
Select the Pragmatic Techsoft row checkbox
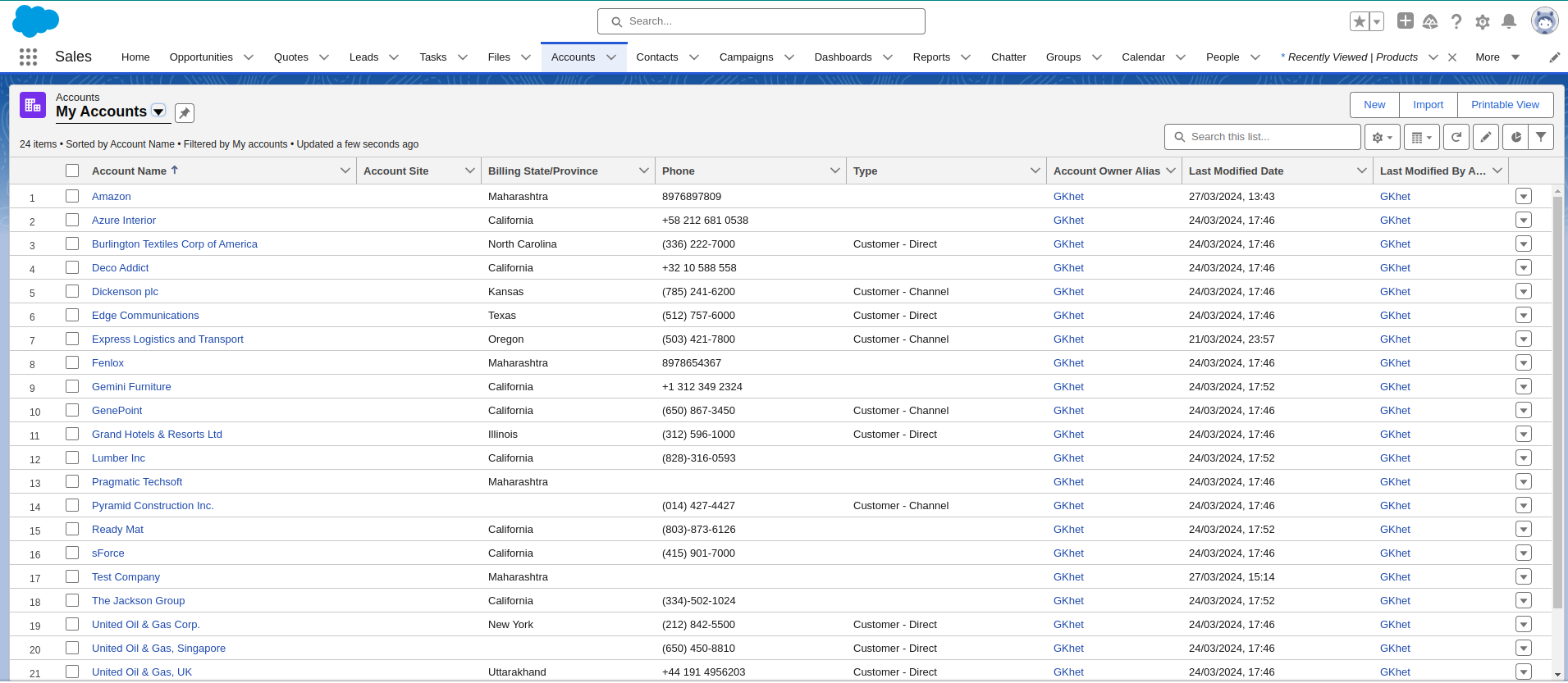pyautogui.click(x=72, y=481)
